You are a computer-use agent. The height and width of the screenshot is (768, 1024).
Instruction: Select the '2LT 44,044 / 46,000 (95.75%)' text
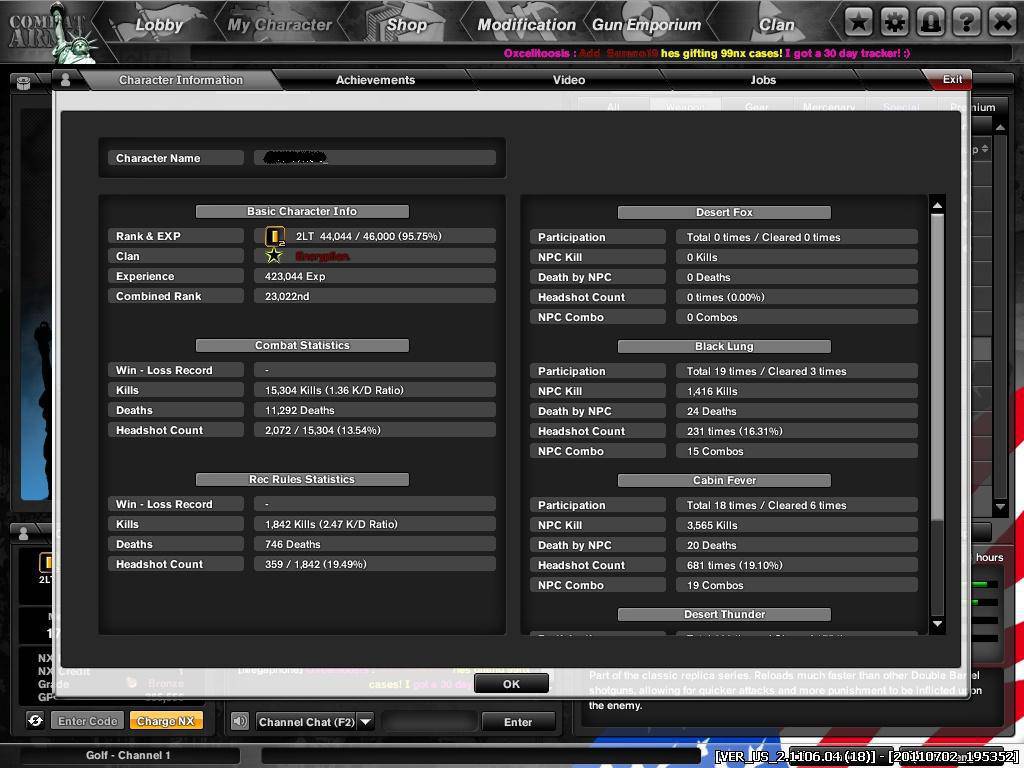(368, 236)
